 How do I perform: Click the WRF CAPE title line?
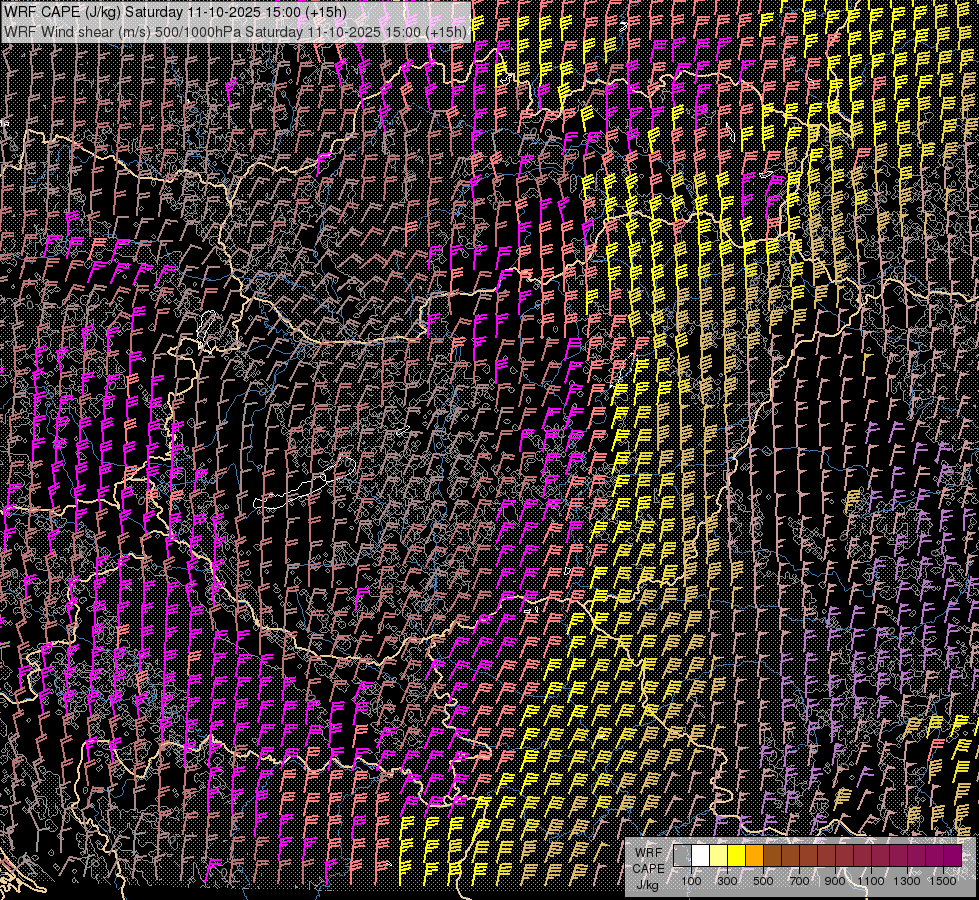coord(175,12)
